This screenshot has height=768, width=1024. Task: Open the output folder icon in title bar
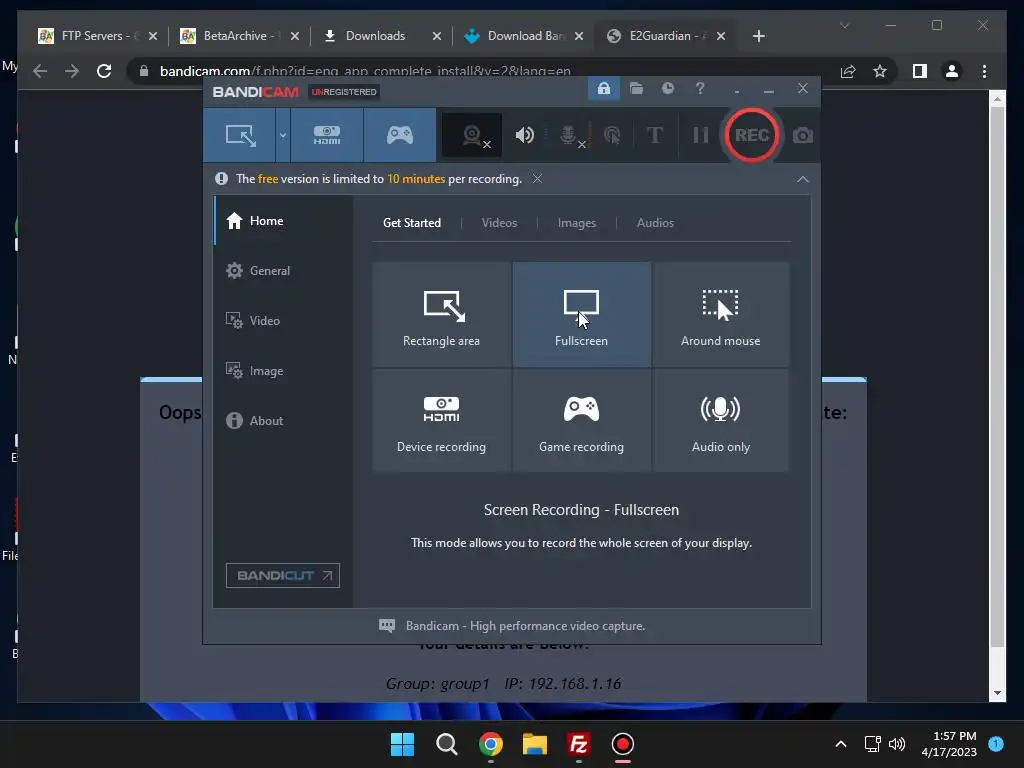coord(636,89)
